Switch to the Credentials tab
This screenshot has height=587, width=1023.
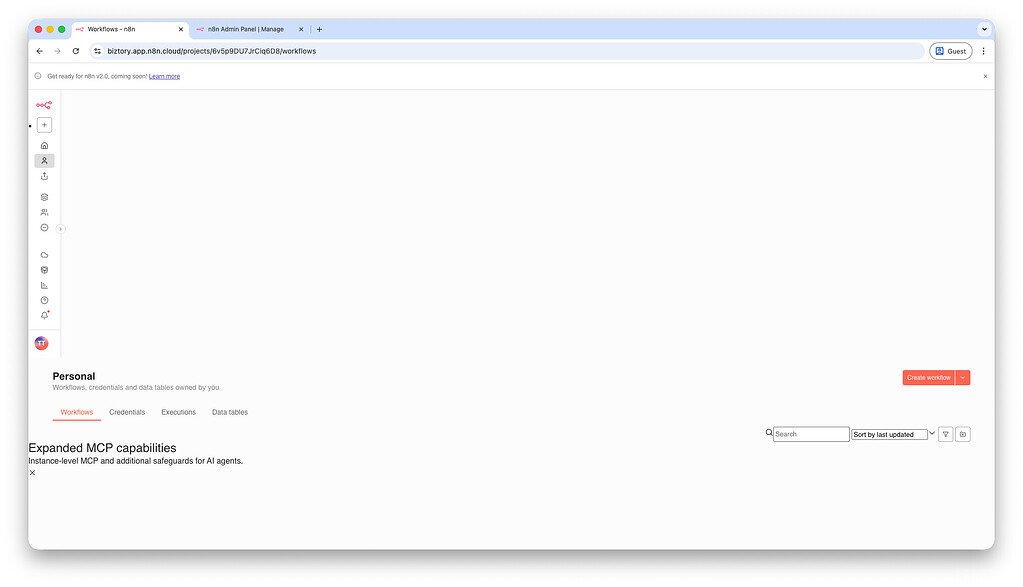[127, 412]
